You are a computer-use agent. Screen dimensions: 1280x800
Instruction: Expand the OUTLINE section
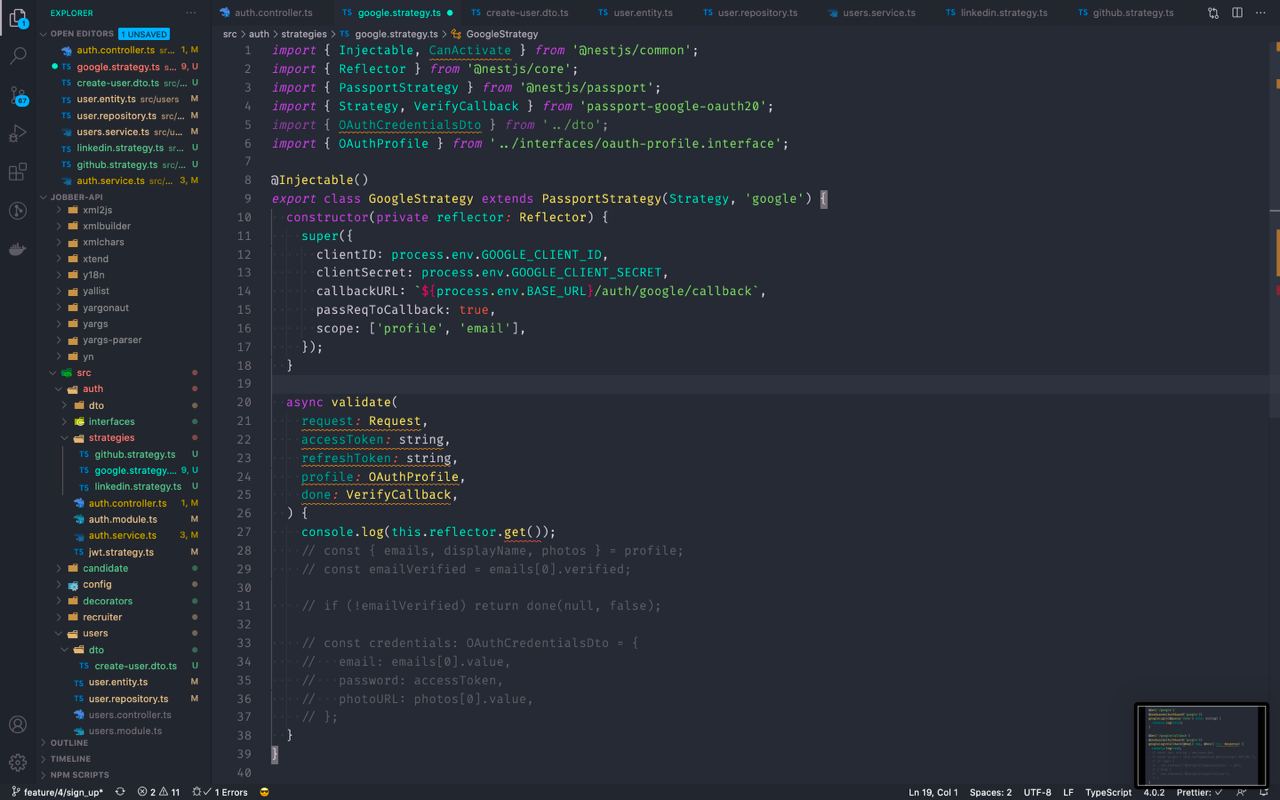pyautogui.click(x=69, y=743)
